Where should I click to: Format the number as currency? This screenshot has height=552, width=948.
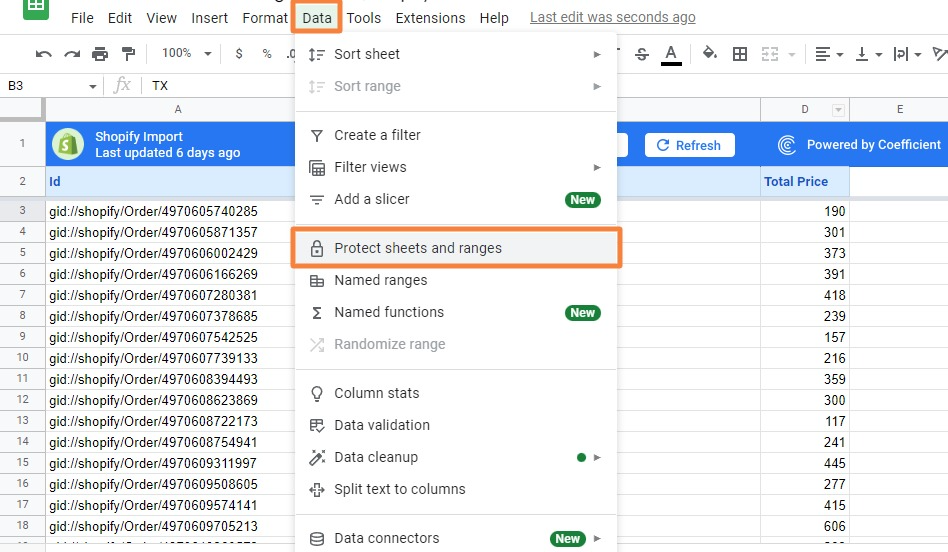(x=239, y=54)
